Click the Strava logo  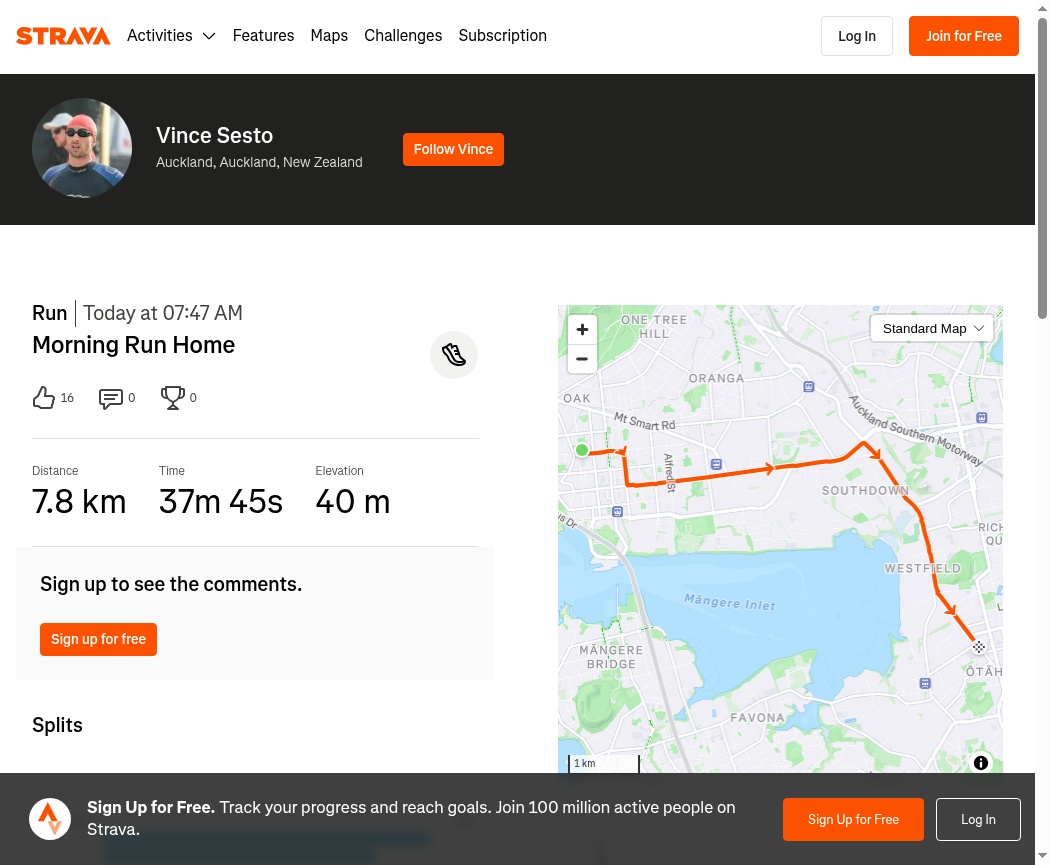pyautogui.click(x=63, y=35)
